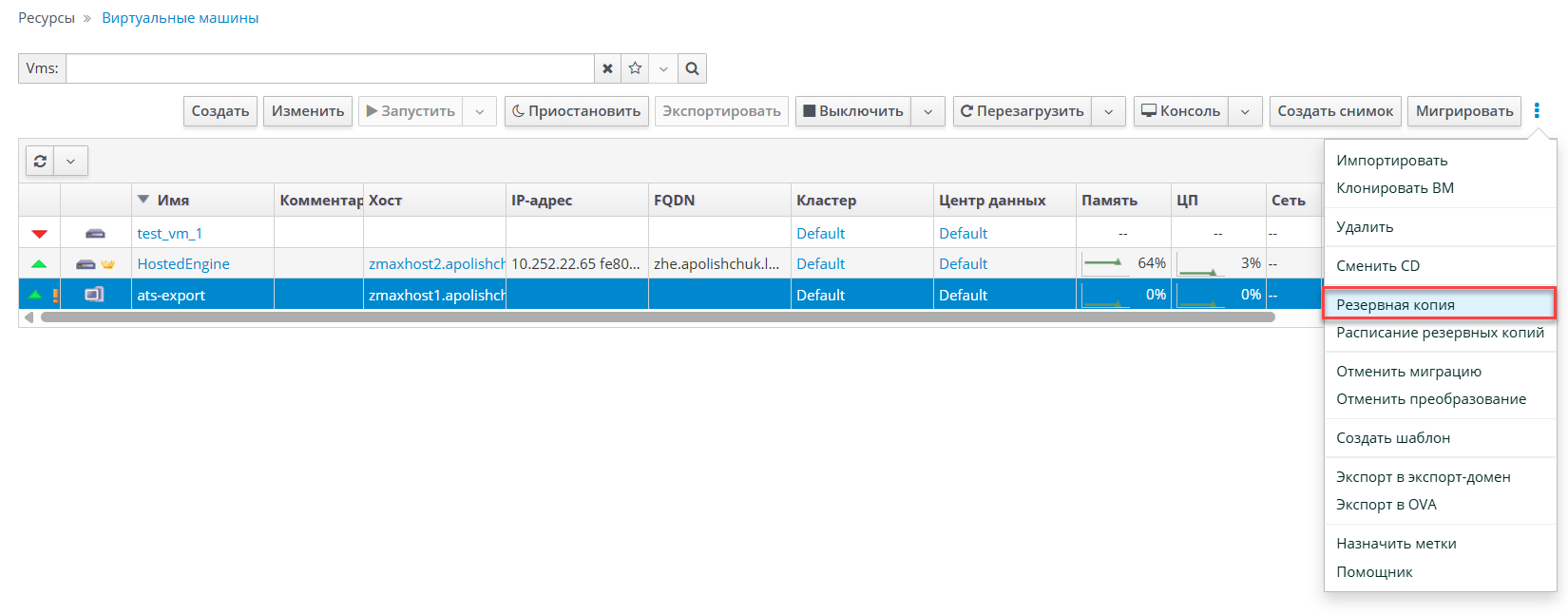
Task: Click the green up status arrow for ats-export
Action: tap(36, 295)
